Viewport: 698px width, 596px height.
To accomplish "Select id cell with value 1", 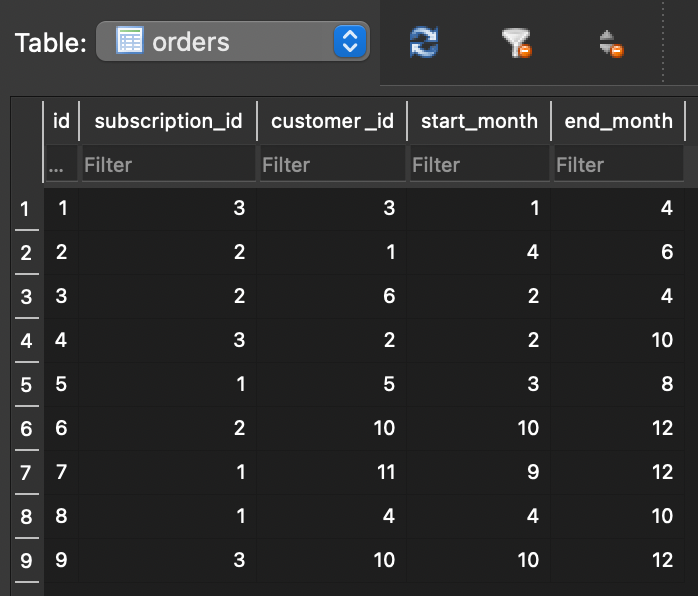I will (x=61, y=208).
